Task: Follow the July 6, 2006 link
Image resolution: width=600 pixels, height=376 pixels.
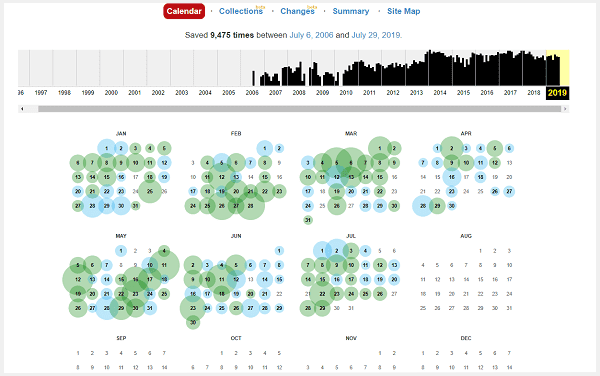Action: 311,35
